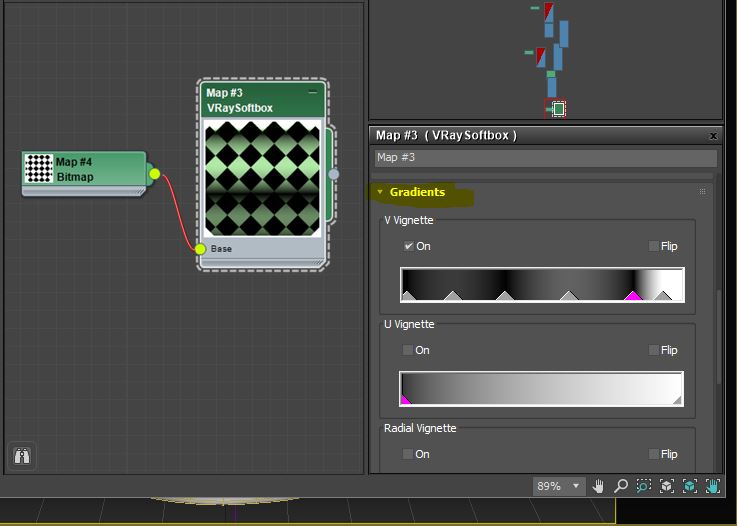Enable the U Vignette On checkbox
737x526 pixels.
[408, 350]
